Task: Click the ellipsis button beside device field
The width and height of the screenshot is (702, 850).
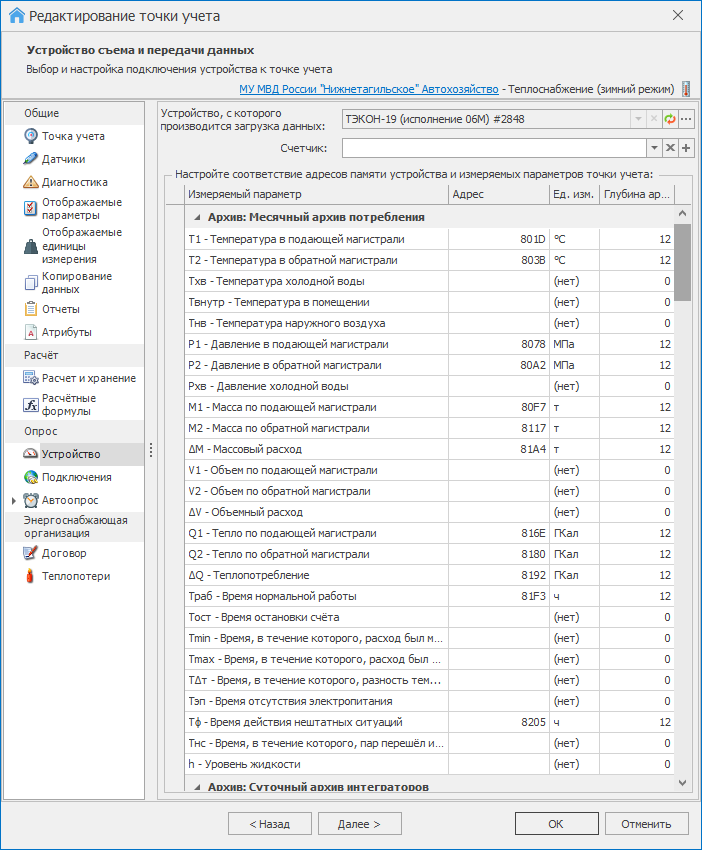Action: pyautogui.click(x=686, y=119)
